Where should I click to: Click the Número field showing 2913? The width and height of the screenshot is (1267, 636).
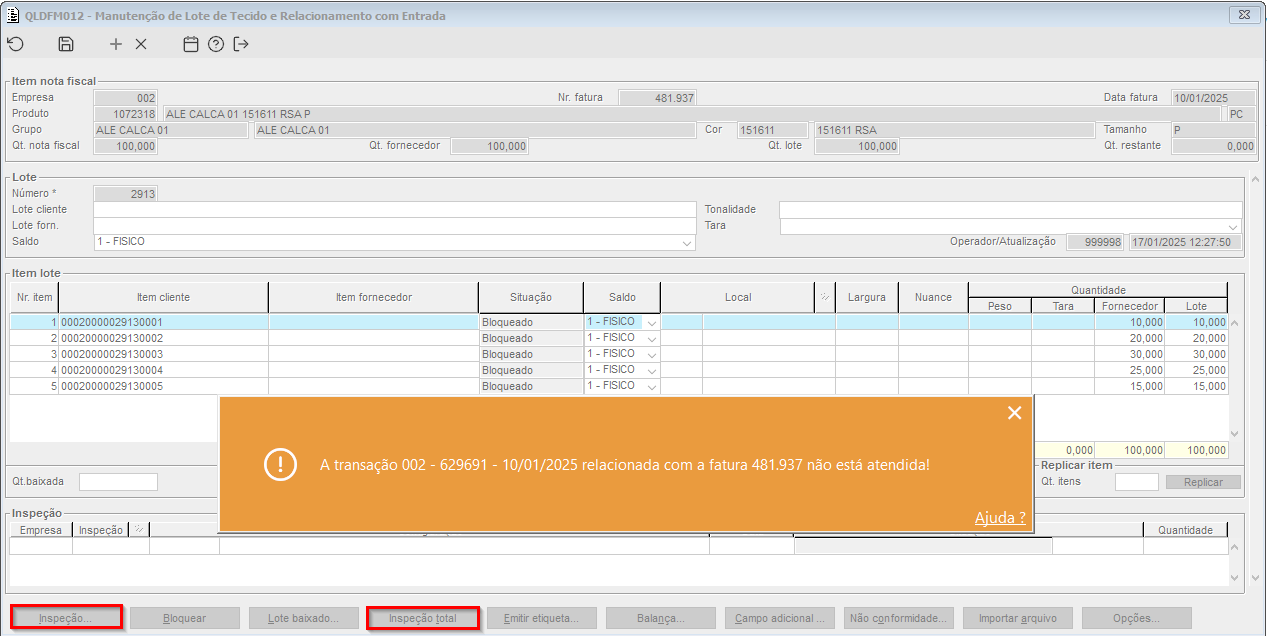125,194
